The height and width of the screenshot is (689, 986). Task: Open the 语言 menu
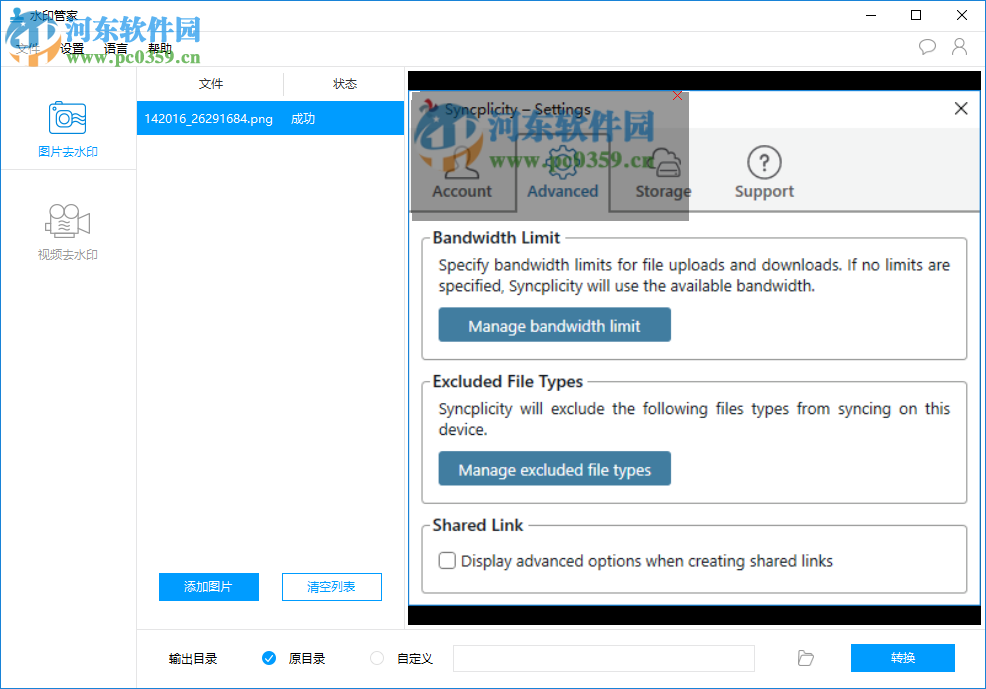pos(116,48)
